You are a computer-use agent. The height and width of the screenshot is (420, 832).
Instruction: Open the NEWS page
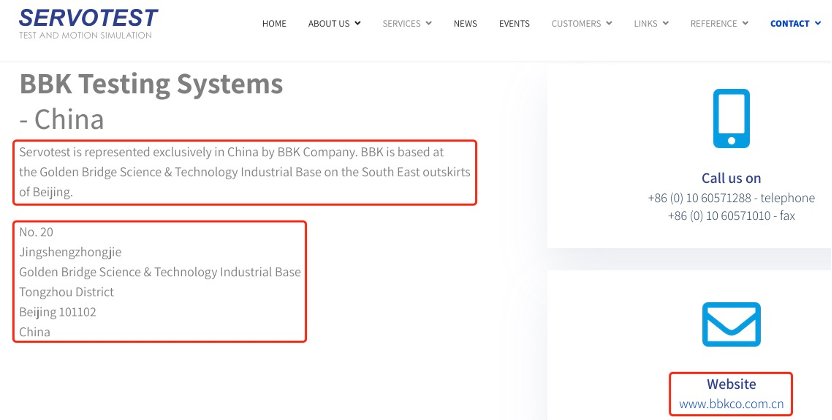(465, 23)
